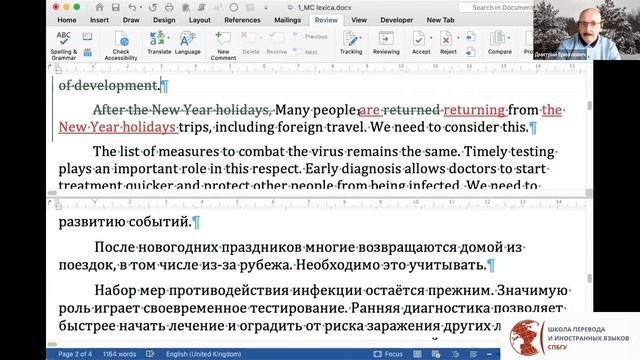640x360 pixels.
Task: Click the Home icon in title bar
Action: point(99,7)
